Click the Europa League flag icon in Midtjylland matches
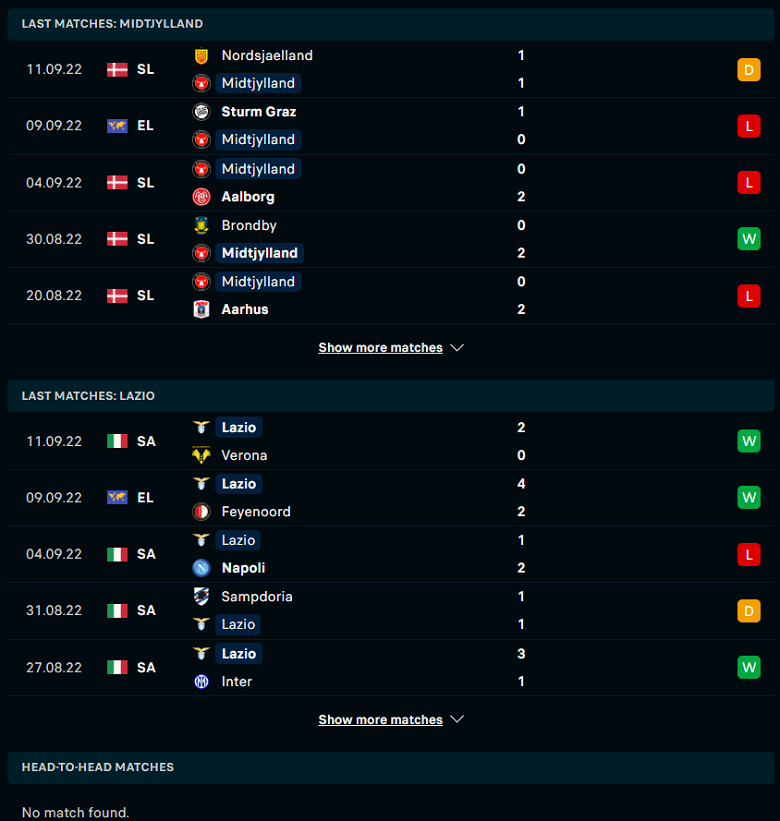The height and width of the screenshot is (821, 780). (x=117, y=126)
